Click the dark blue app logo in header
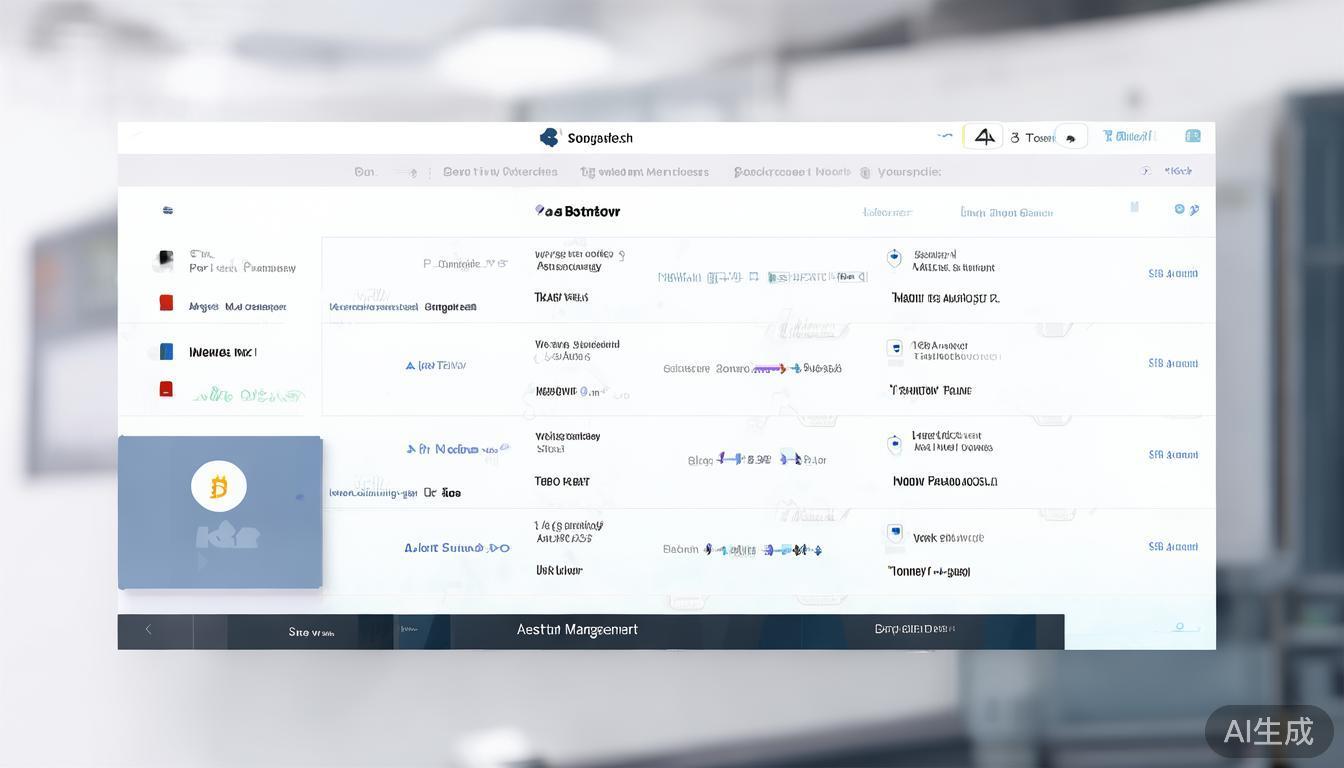This screenshot has width=1344, height=768. click(549, 138)
